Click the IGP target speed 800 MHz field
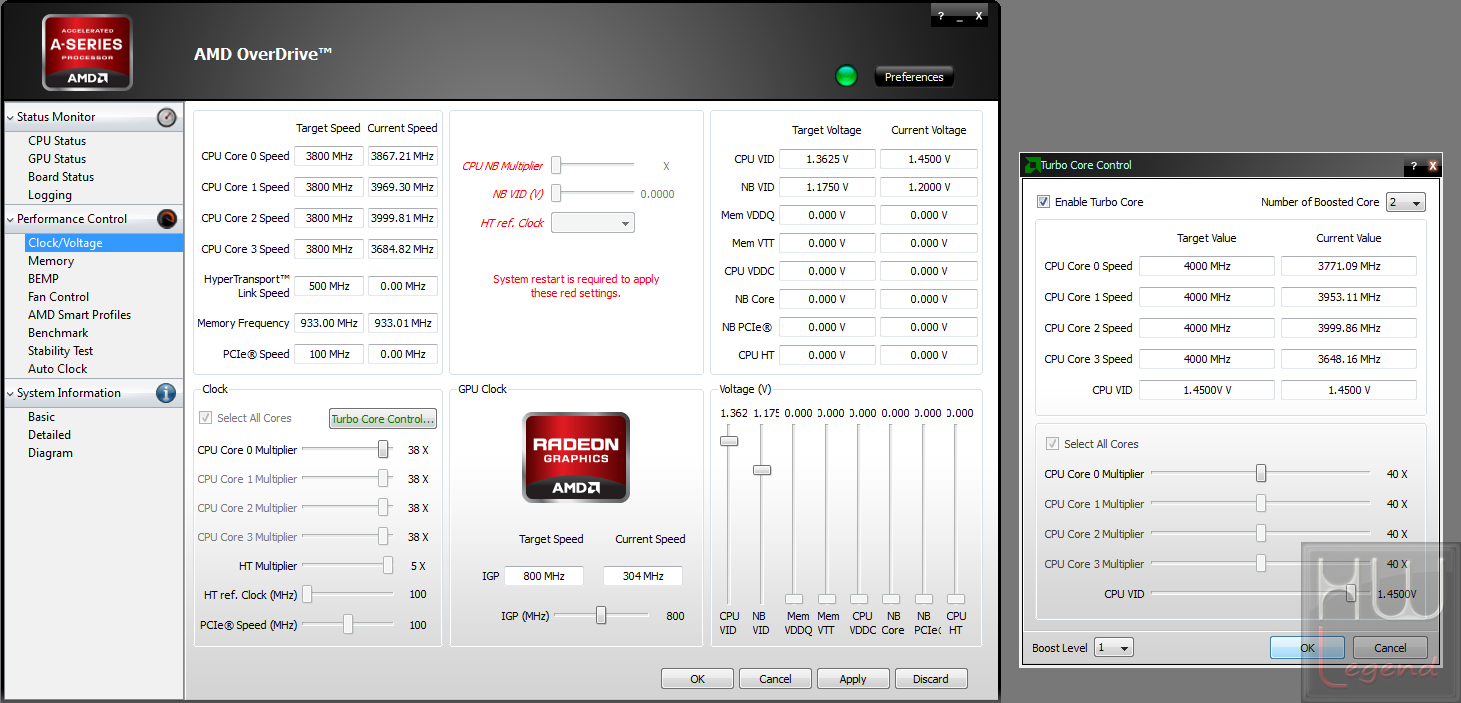Viewport: 1461px width, 703px height. pos(544,576)
